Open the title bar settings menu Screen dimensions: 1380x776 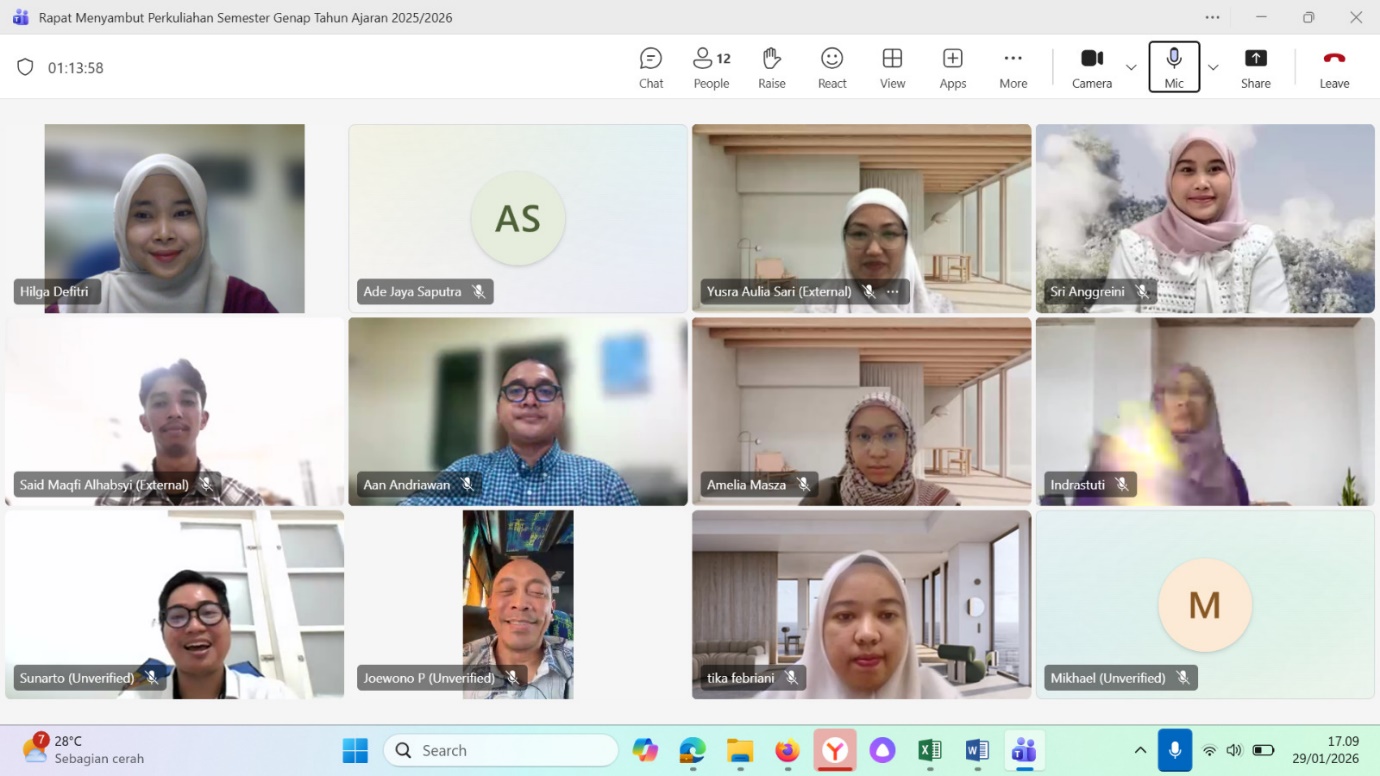(1212, 17)
